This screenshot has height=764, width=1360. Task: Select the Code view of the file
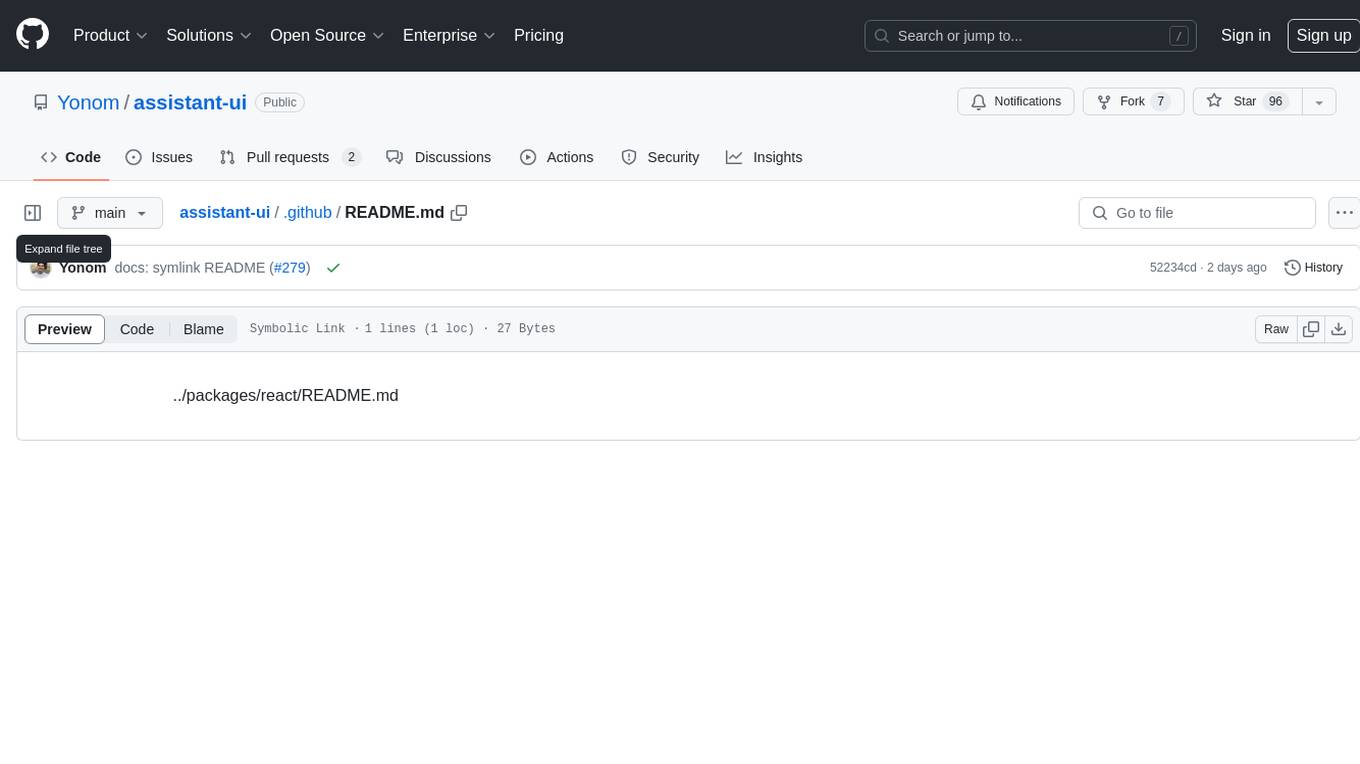click(137, 329)
